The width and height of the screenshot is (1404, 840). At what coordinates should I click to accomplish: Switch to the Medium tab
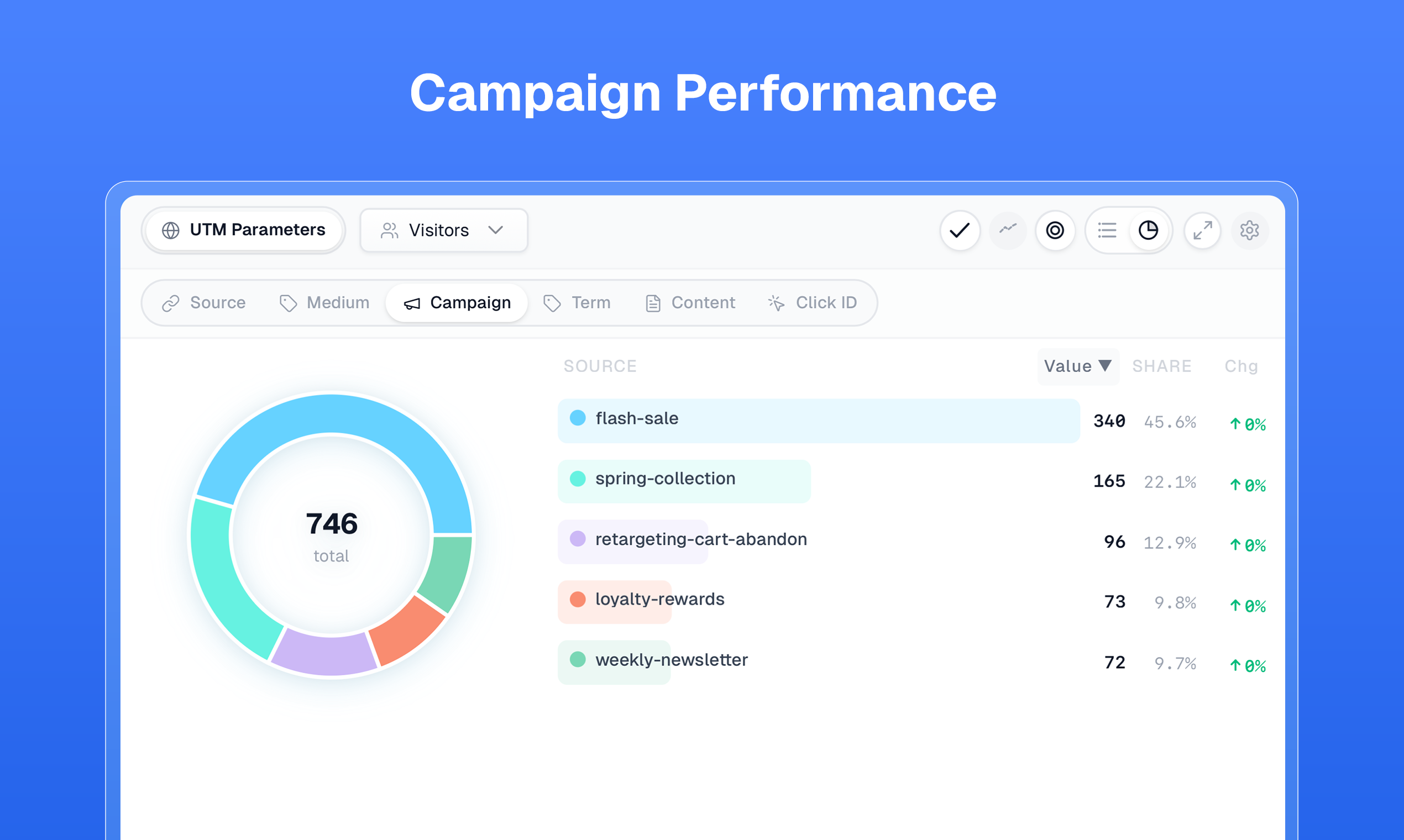[324, 303]
